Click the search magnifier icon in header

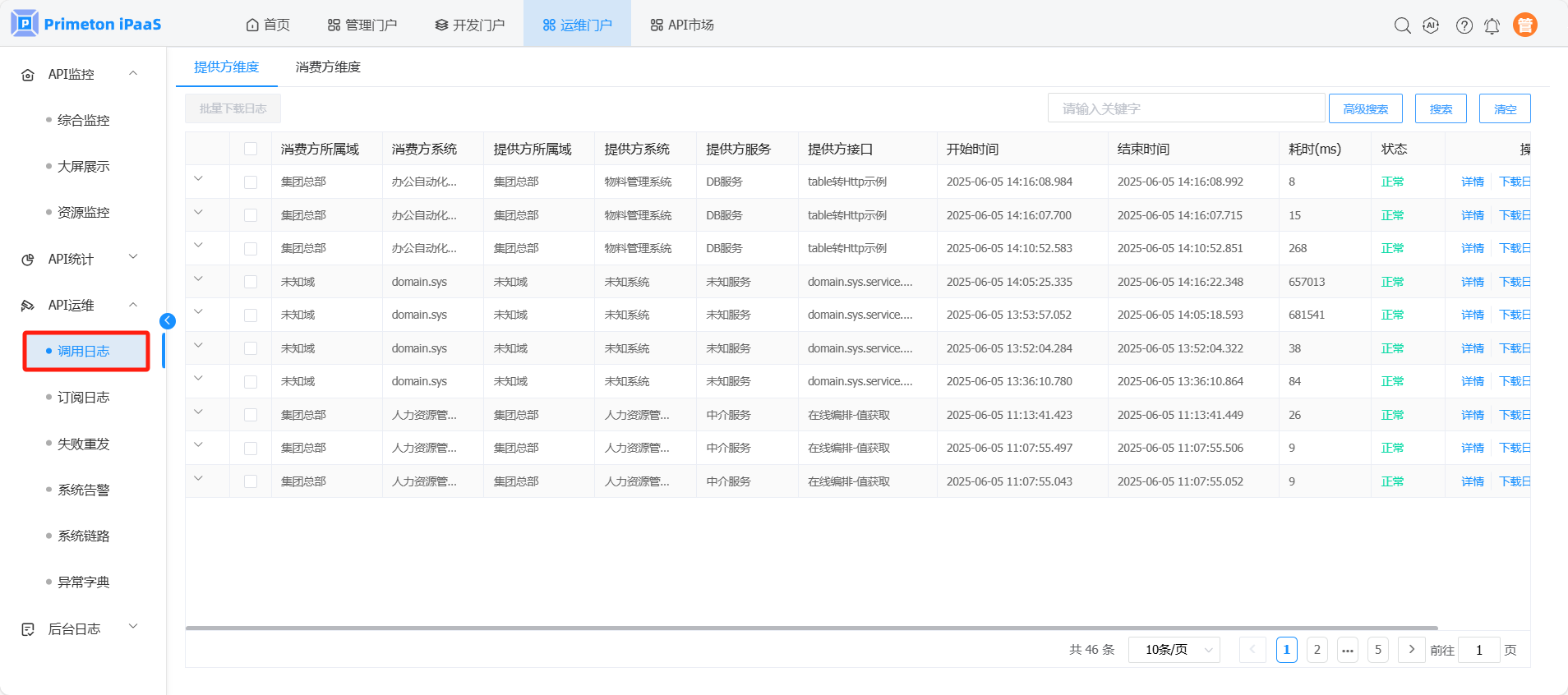(x=1402, y=25)
